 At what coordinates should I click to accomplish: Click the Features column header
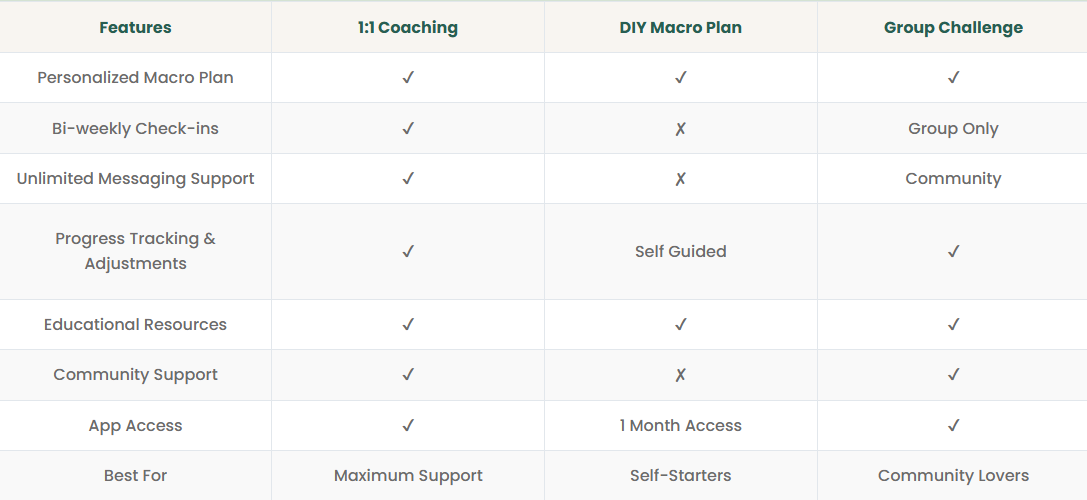(x=135, y=28)
